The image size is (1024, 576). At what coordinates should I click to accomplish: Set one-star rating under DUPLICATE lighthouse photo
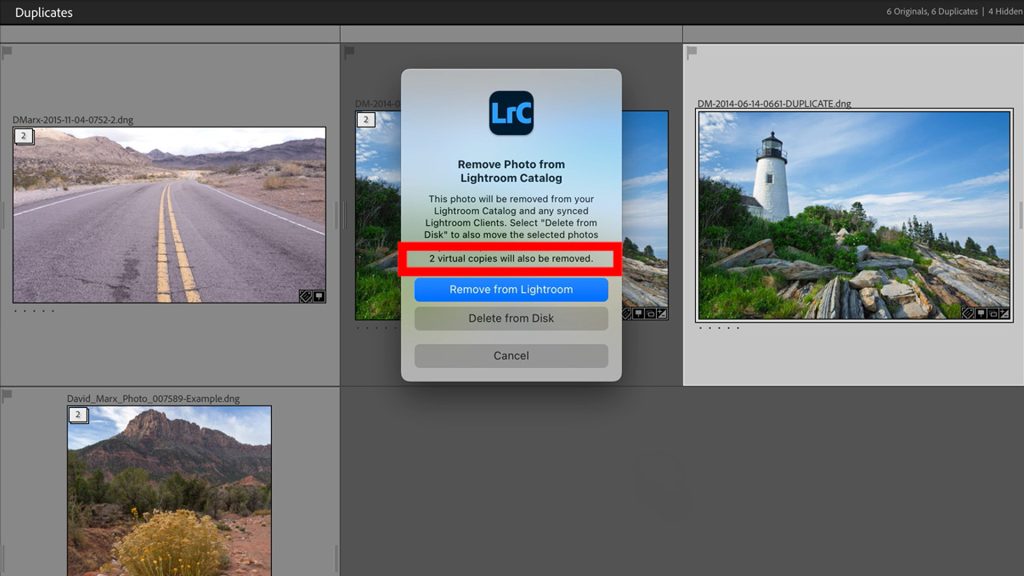tap(701, 328)
